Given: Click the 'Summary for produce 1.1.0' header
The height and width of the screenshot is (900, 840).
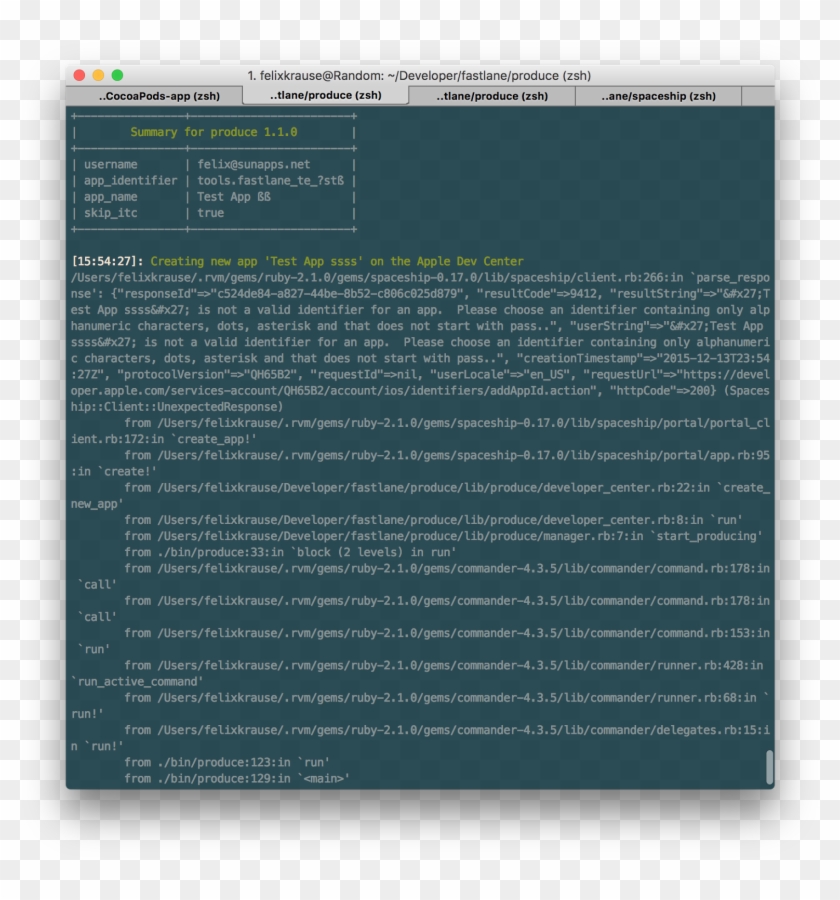Looking at the screenshot, I should [213, 132].
